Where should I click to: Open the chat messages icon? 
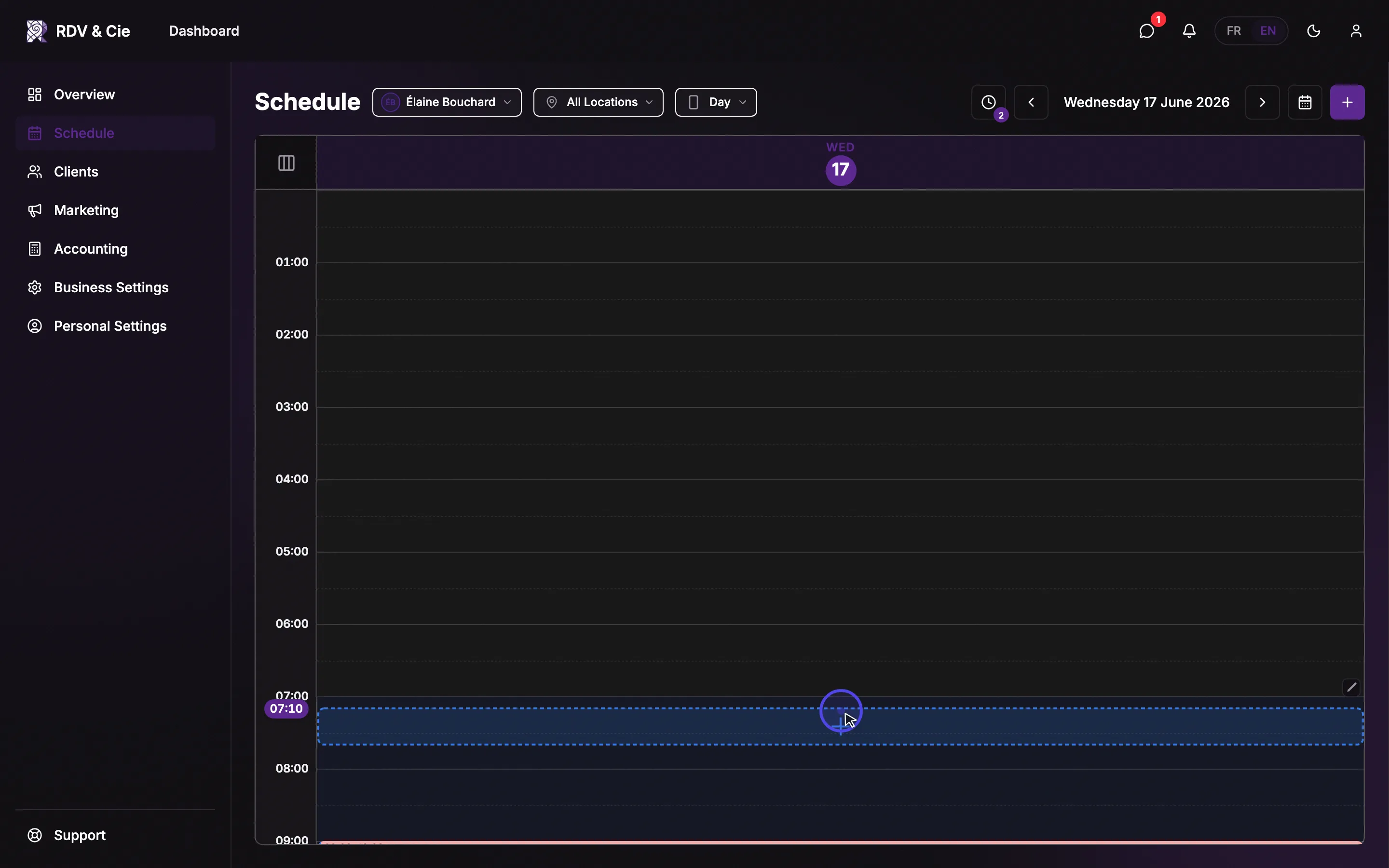[x=1147, y=31]
